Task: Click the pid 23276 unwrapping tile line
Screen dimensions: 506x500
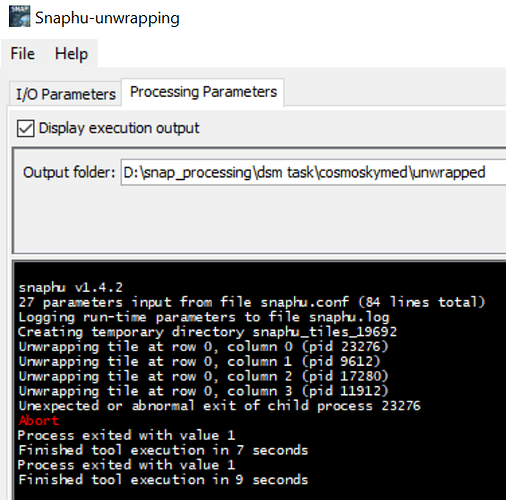Action: [x=203, y=347]
